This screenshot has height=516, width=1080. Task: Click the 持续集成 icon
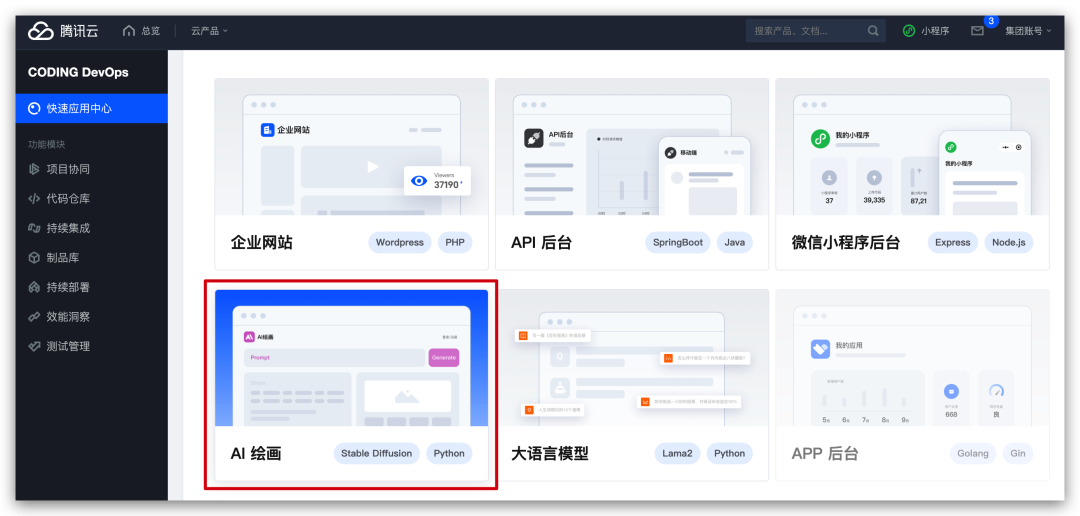coord(34,228)
